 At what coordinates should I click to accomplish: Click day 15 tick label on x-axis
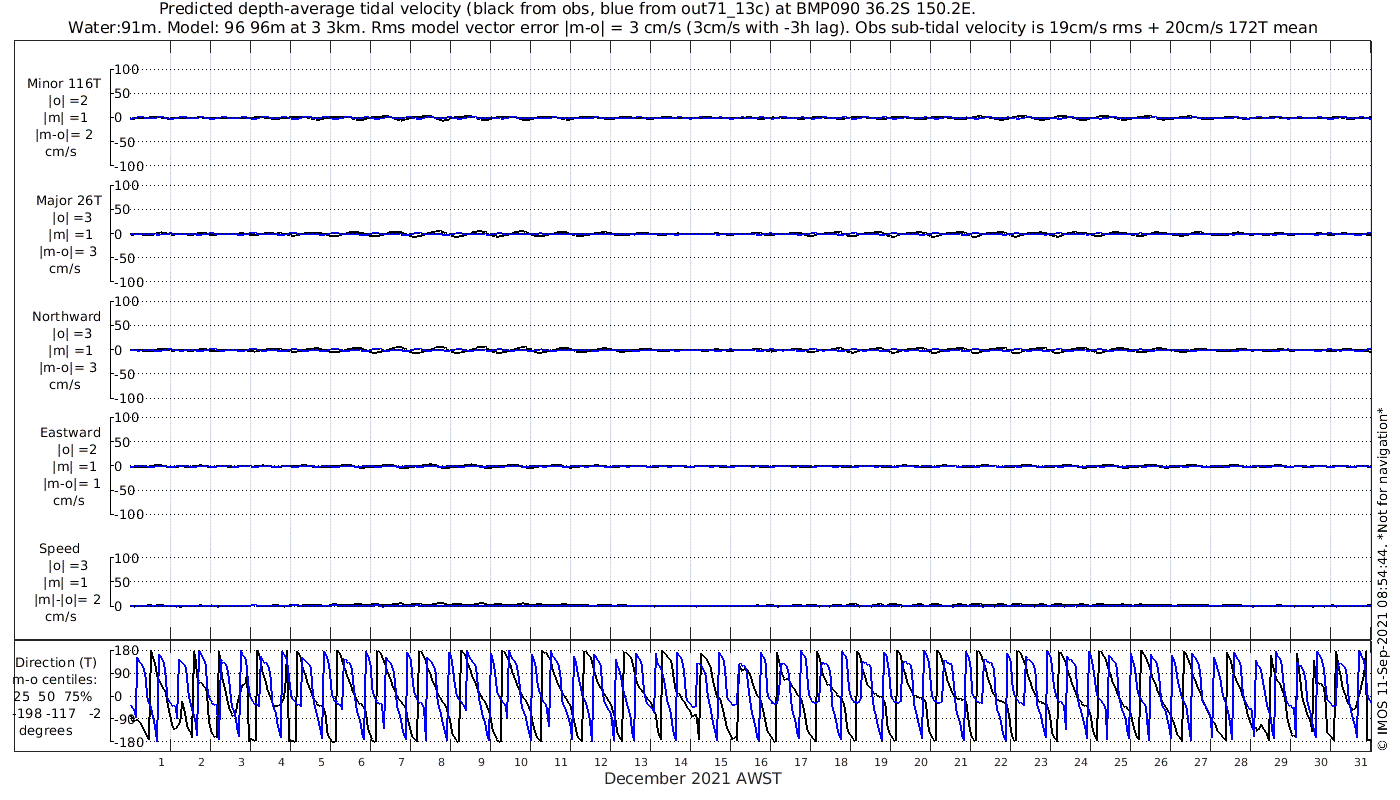point(721,762)
